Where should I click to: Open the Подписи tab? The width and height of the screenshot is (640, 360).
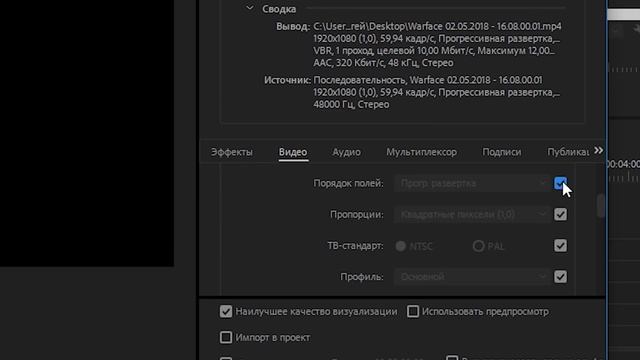pos(501,152)
